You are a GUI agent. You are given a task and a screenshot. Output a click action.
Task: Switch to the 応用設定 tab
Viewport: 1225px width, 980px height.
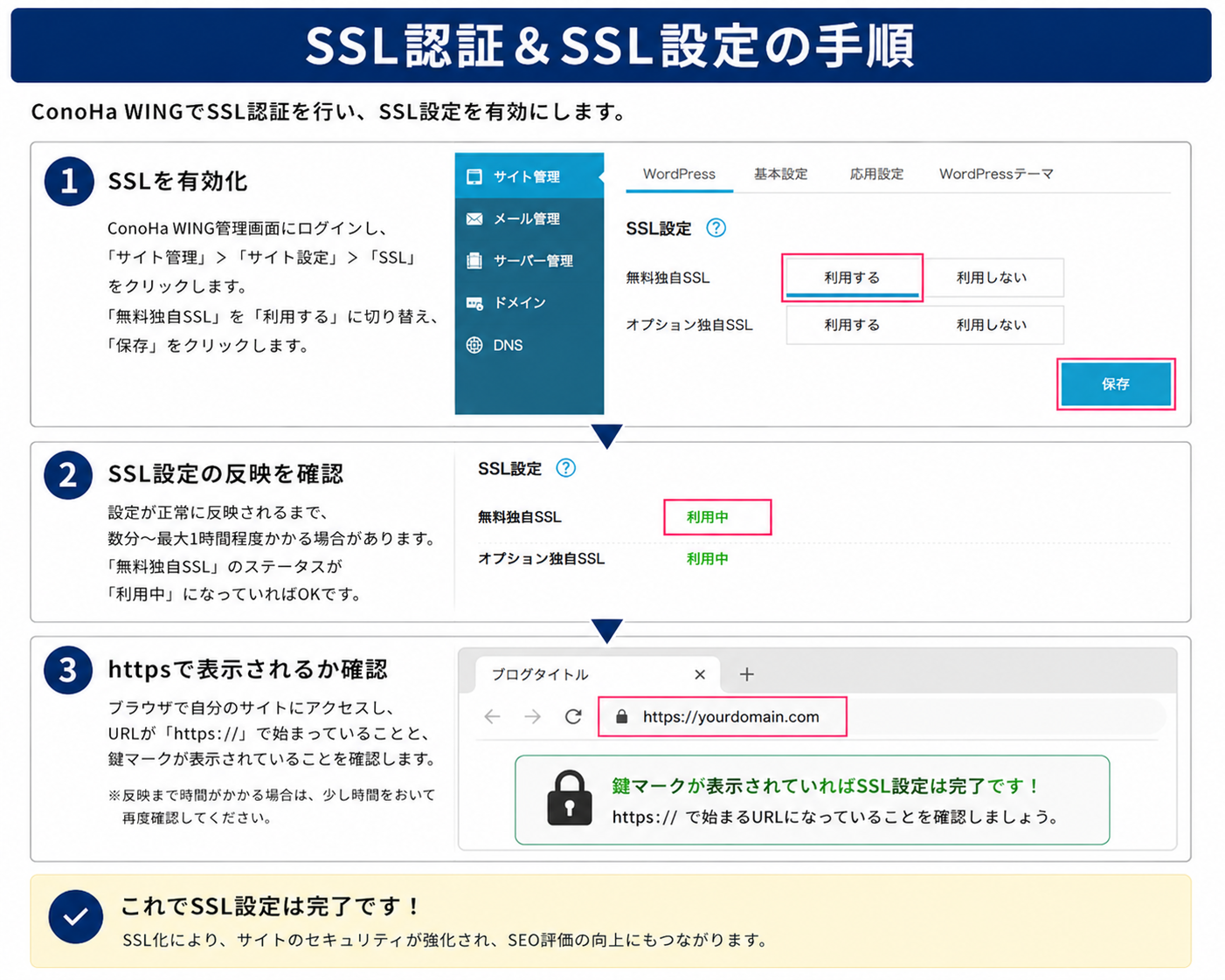(876, 174)
